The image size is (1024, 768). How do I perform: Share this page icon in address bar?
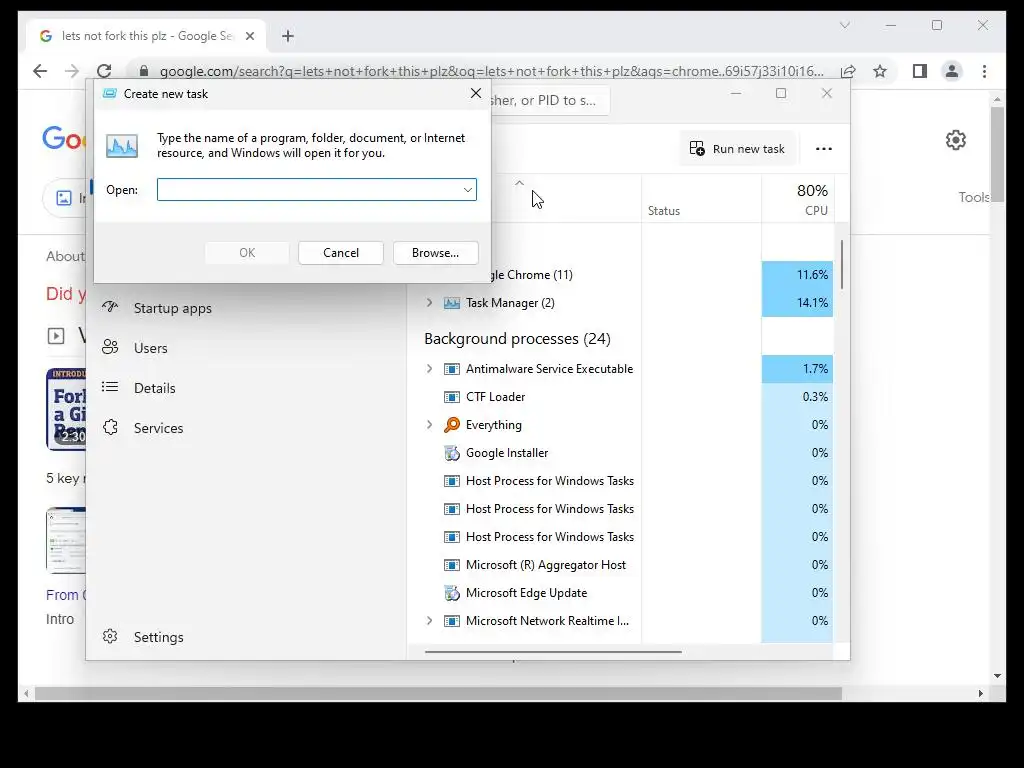[x=848, y=71]
